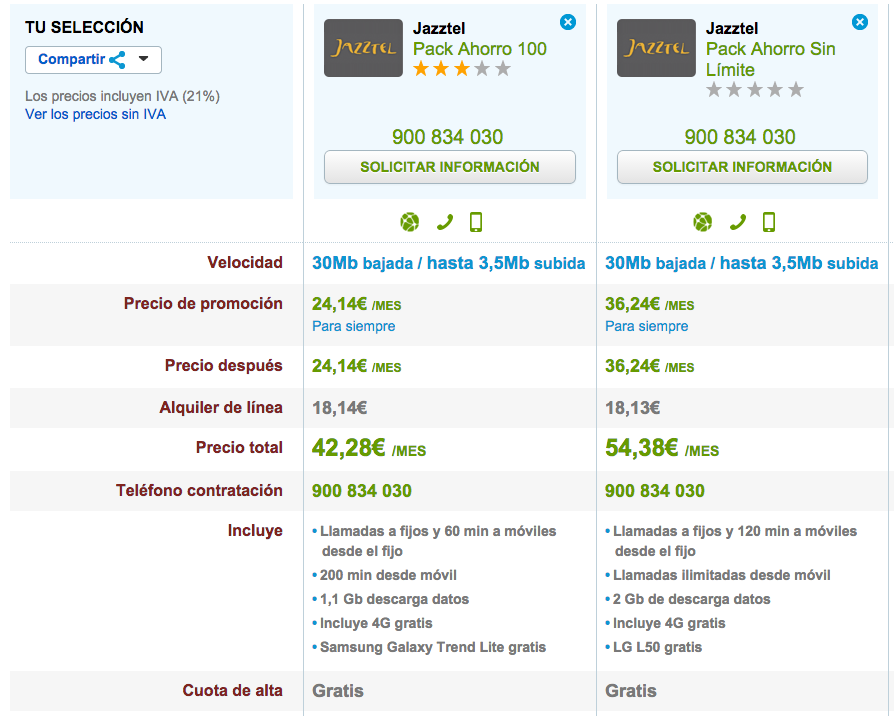894x716 pixels.
Task: Click Para siempre under the 24,14€ price
Action: pyautogui.click(x=353, y=326)
